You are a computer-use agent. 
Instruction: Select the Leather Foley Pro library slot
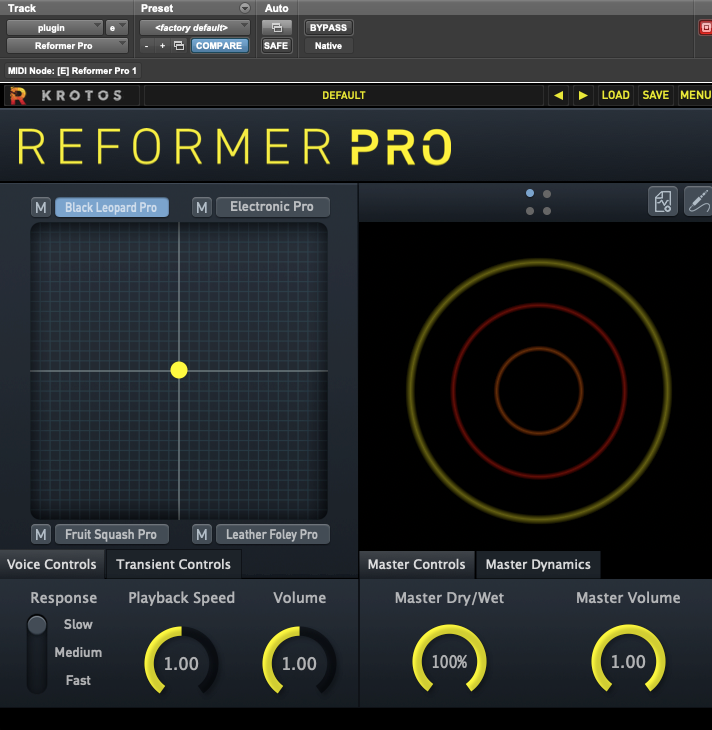coord(273,534)
